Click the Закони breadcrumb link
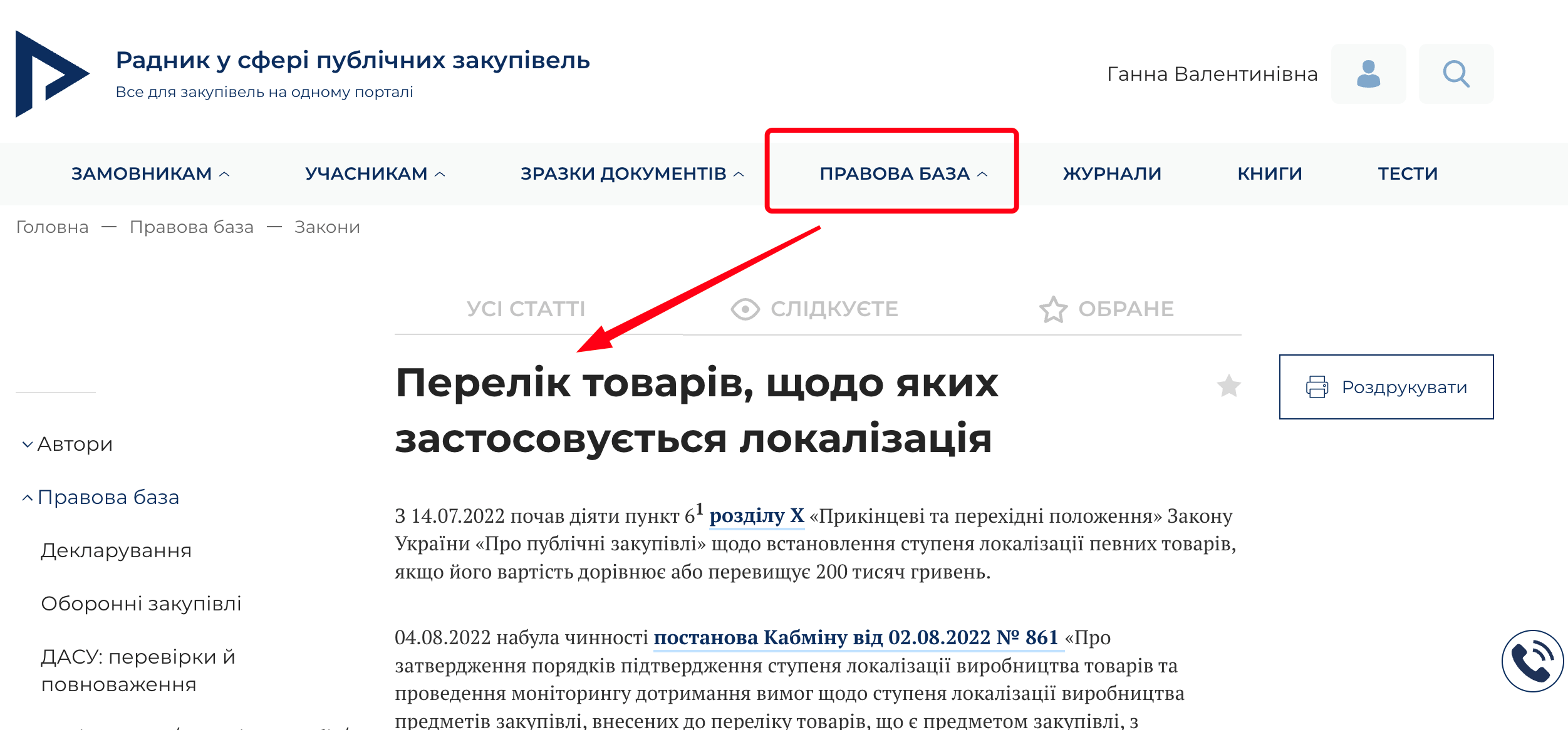This screenshot has width=1568, height=730. pyautogui.click(x=327, y=227)
